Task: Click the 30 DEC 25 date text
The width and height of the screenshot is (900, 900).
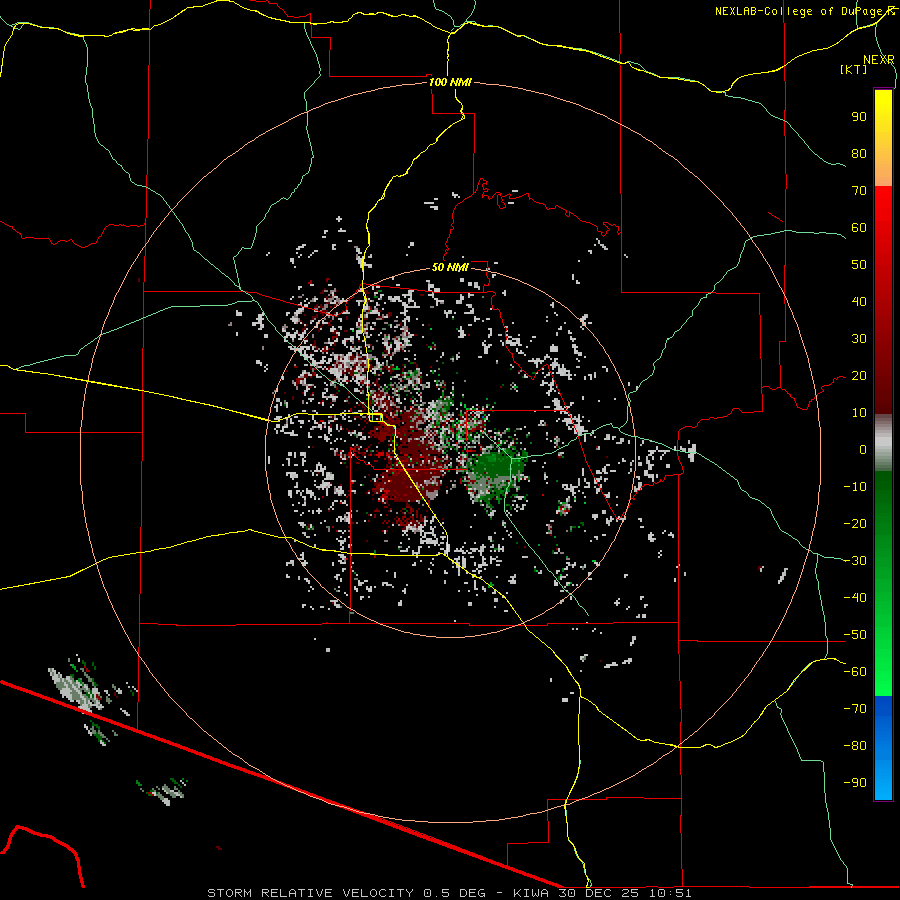Action: pyautogui.click(x=600, y=893)
